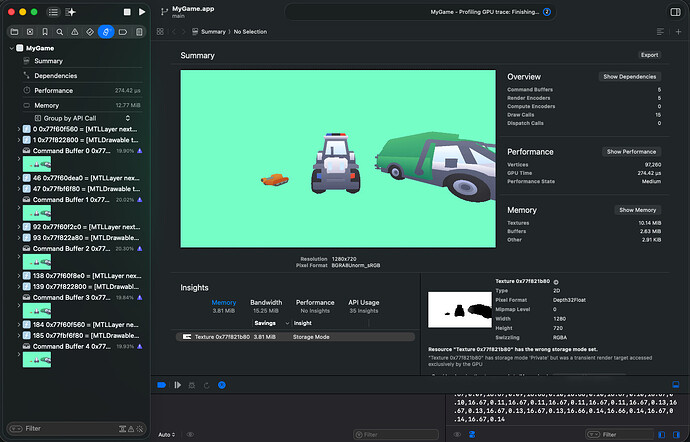
Task: Select the Find navigator magnifier icon
Action: (59, 32)
